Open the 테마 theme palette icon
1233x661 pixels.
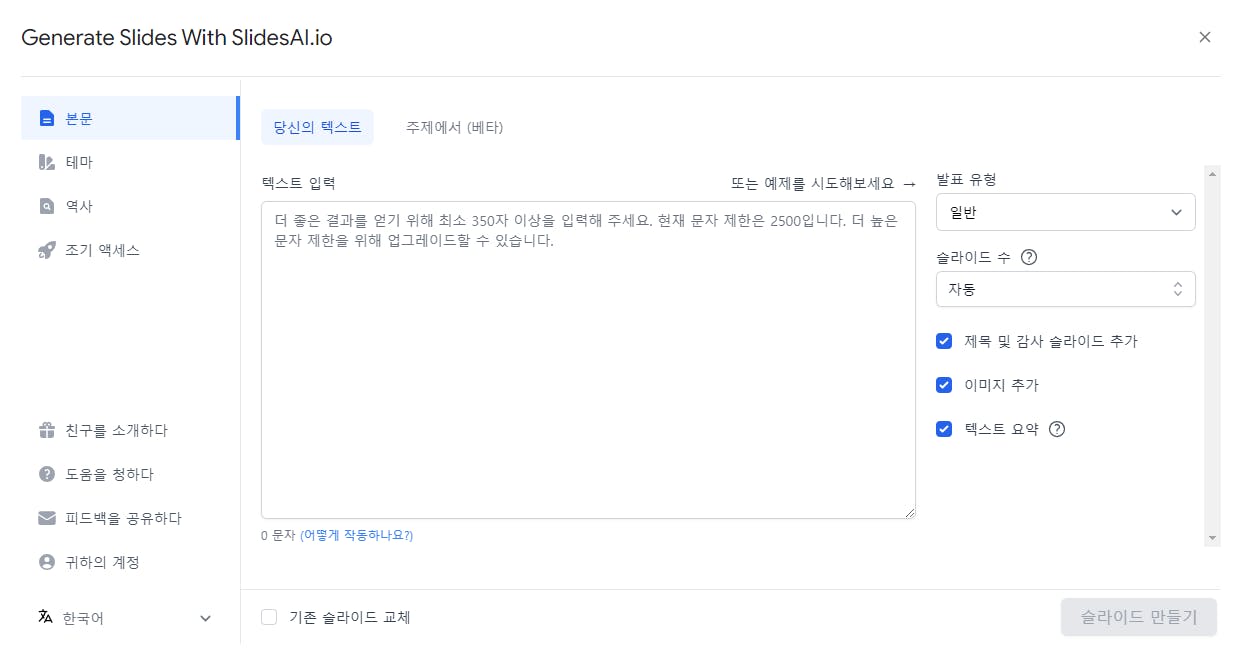point(46,162)
